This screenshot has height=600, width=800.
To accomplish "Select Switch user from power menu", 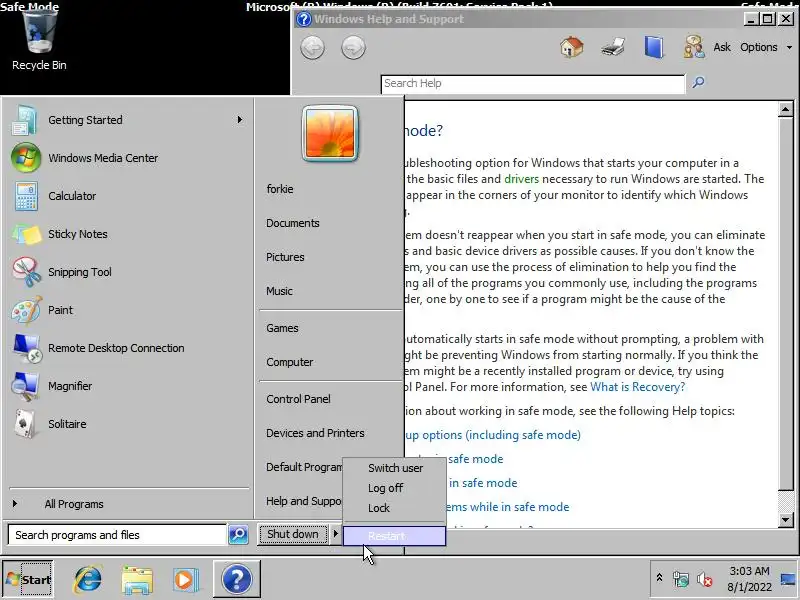I will click(x=395, y=468).
